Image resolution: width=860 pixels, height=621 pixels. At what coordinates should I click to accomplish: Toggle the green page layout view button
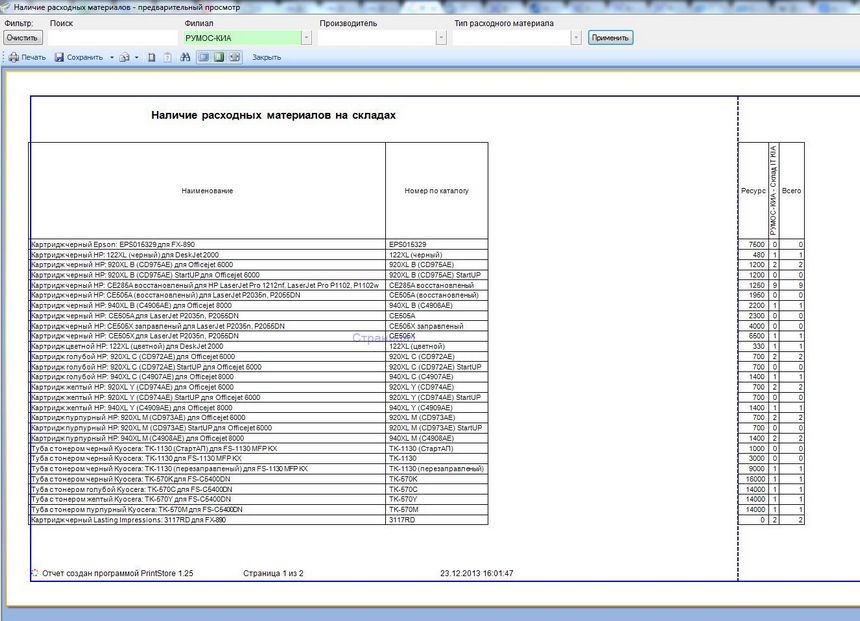pyautogui.click(x=219, y=57)
